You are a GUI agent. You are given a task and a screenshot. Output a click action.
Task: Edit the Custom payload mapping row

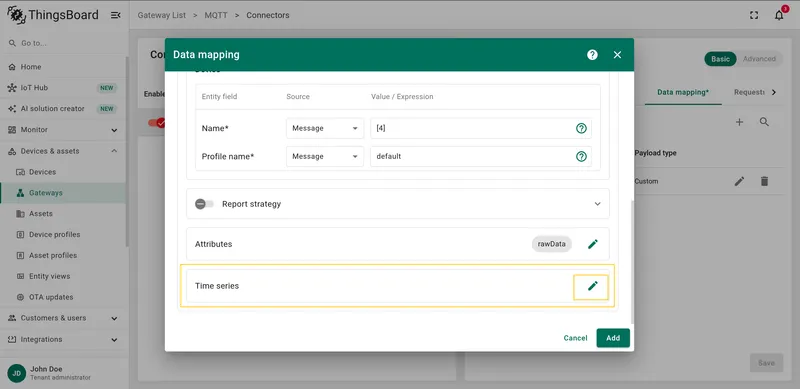pyautogui.click(x=739, y=181)
